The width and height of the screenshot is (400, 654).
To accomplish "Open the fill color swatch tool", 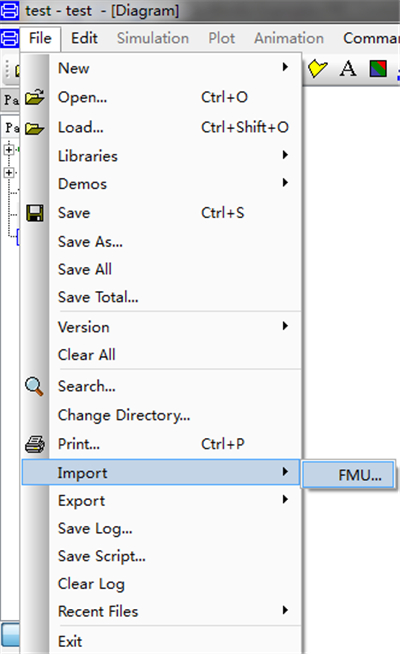I will [x=378, y=68].
